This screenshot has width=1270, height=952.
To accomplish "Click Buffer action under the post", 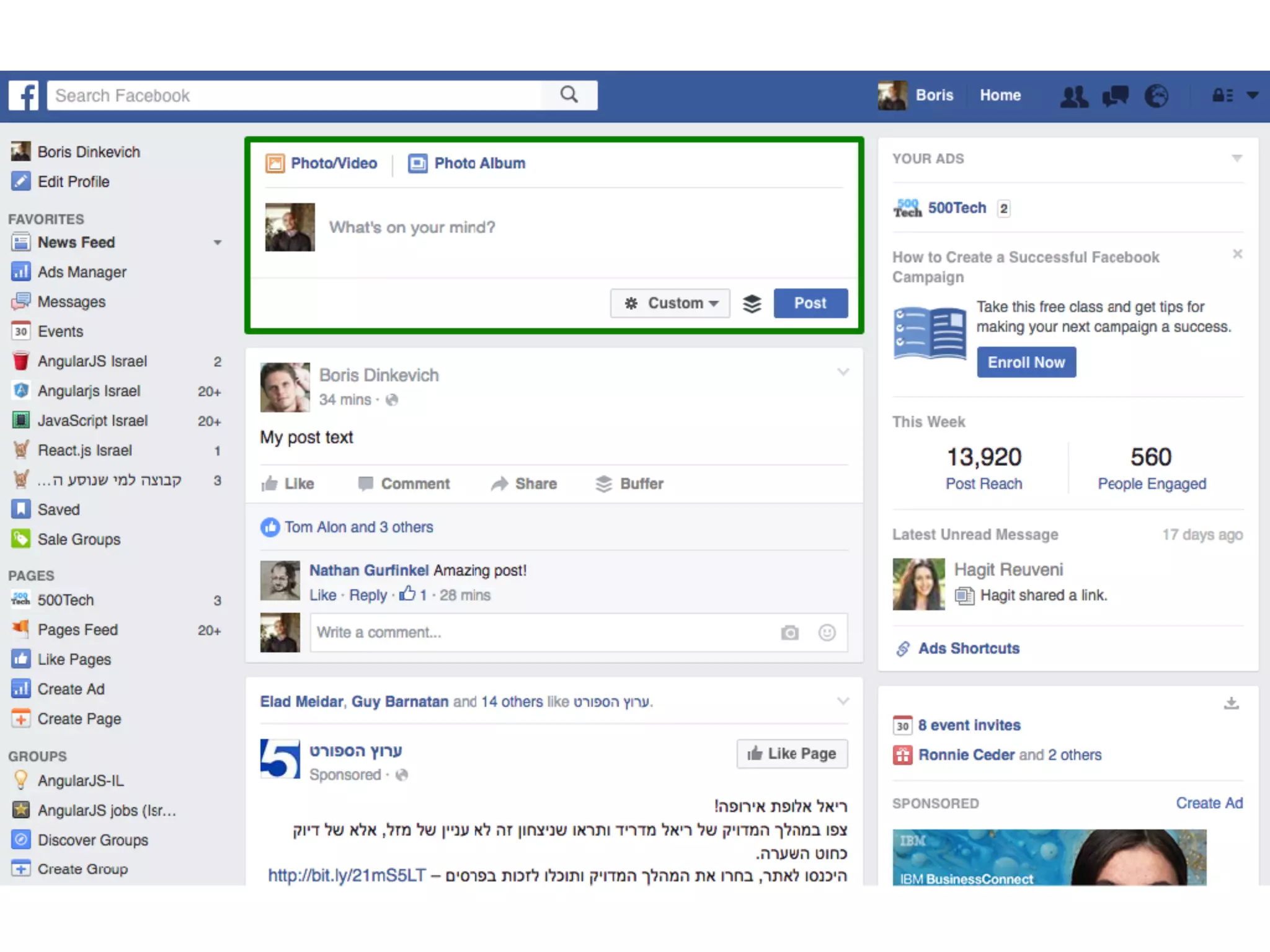I will point(629,483).
